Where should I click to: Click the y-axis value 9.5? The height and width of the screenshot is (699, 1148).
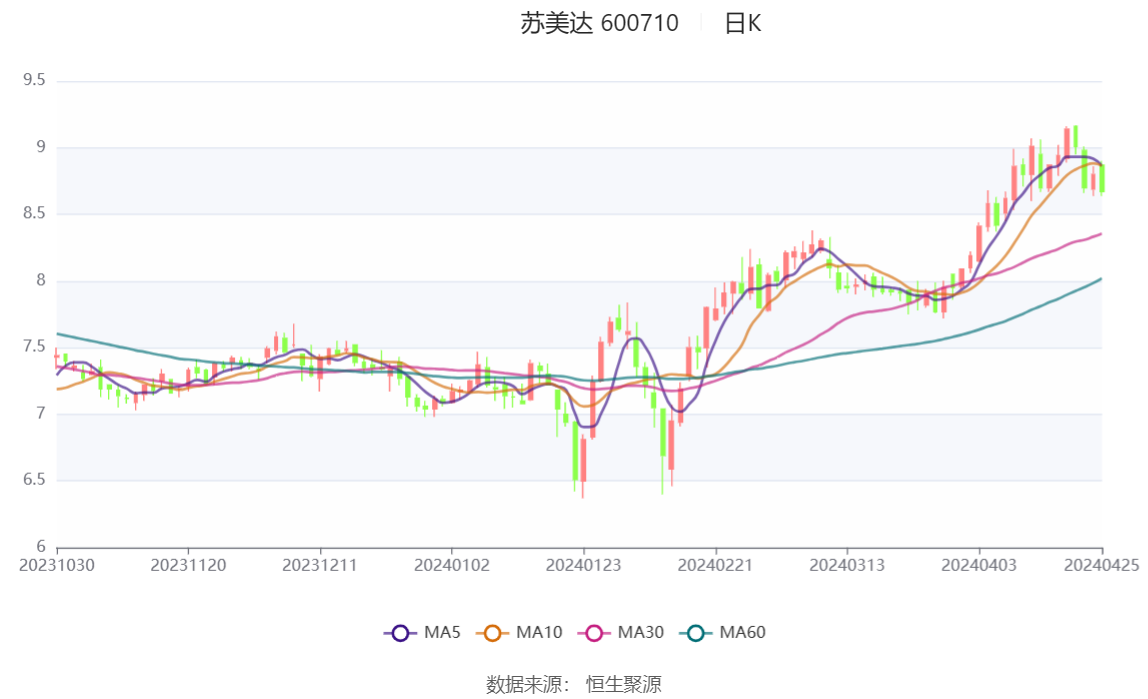pos(34,80)
